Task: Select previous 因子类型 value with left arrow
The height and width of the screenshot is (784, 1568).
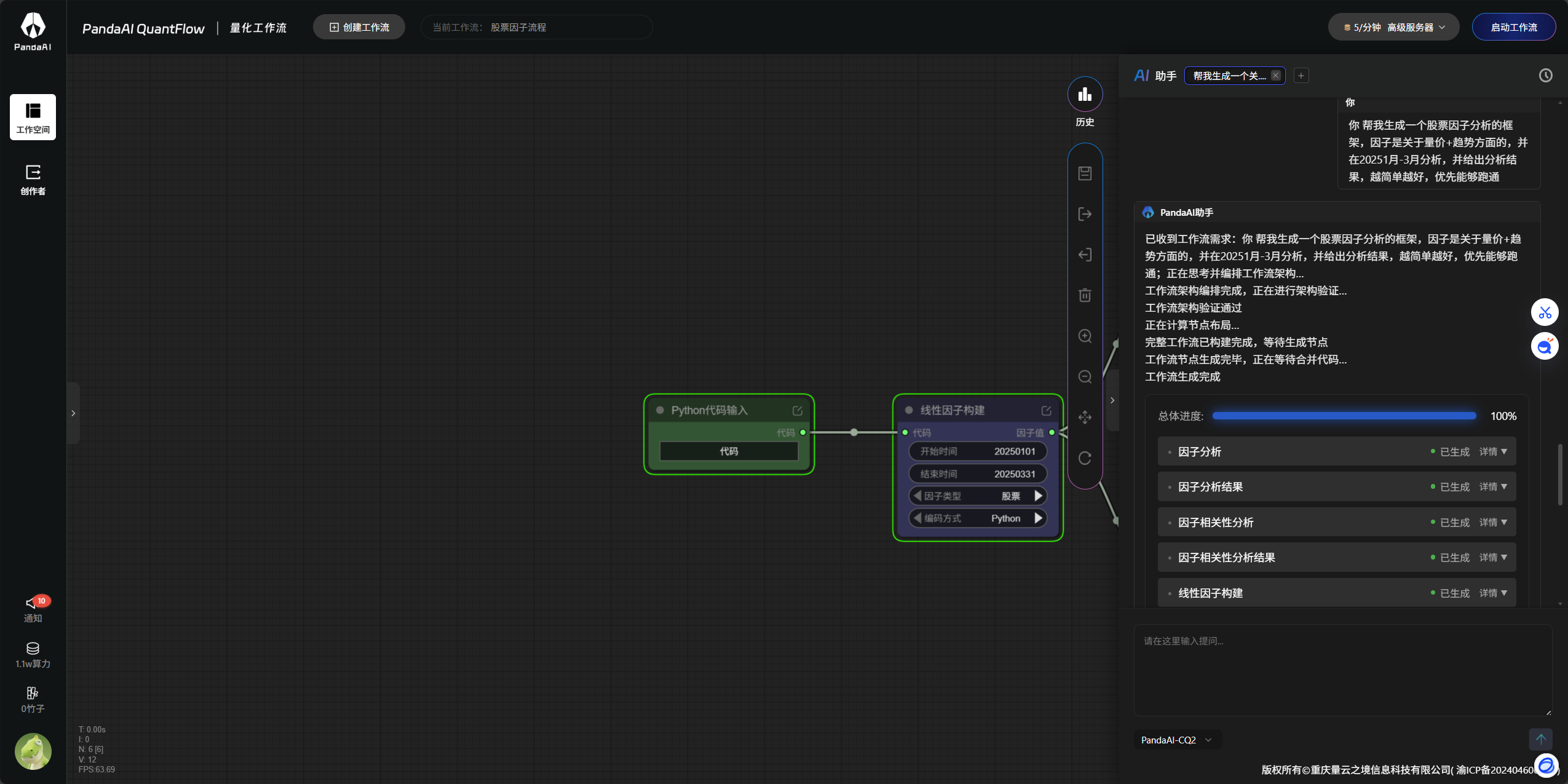Action: point(917,496)
